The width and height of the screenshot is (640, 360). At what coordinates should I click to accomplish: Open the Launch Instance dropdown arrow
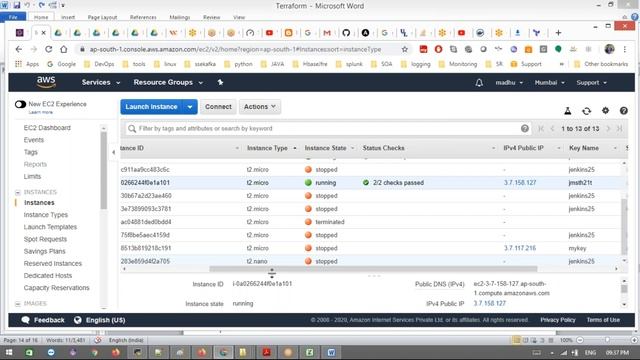pos(190,107)
